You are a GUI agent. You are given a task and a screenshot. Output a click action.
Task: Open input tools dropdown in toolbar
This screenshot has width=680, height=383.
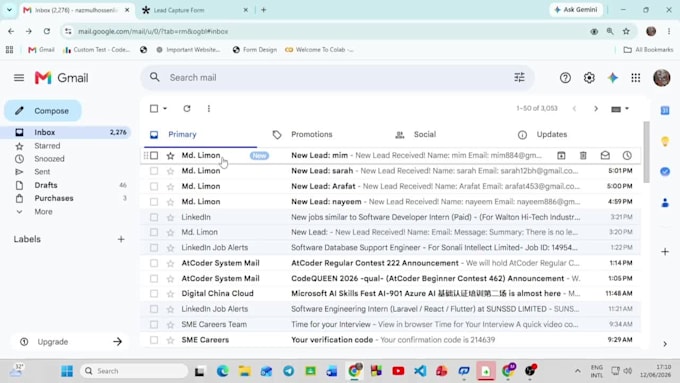pyautogui.click(x=620, y=109)
